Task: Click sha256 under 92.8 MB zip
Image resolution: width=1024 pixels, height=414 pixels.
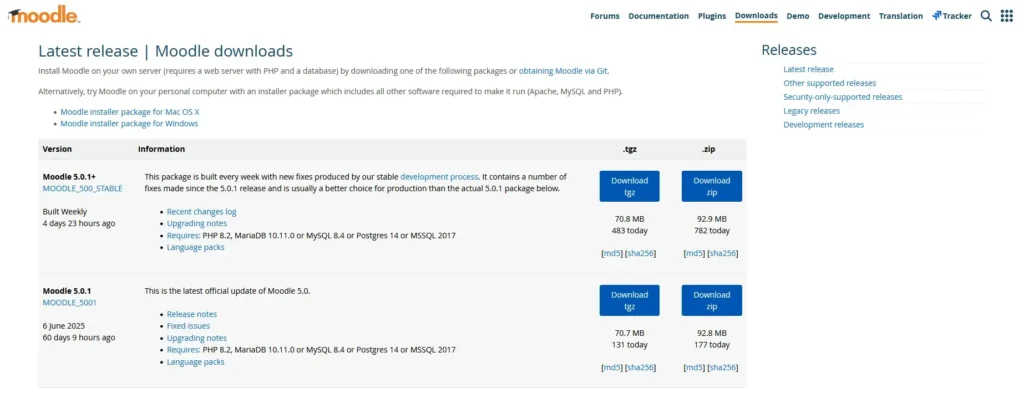Action: (722, 368)
